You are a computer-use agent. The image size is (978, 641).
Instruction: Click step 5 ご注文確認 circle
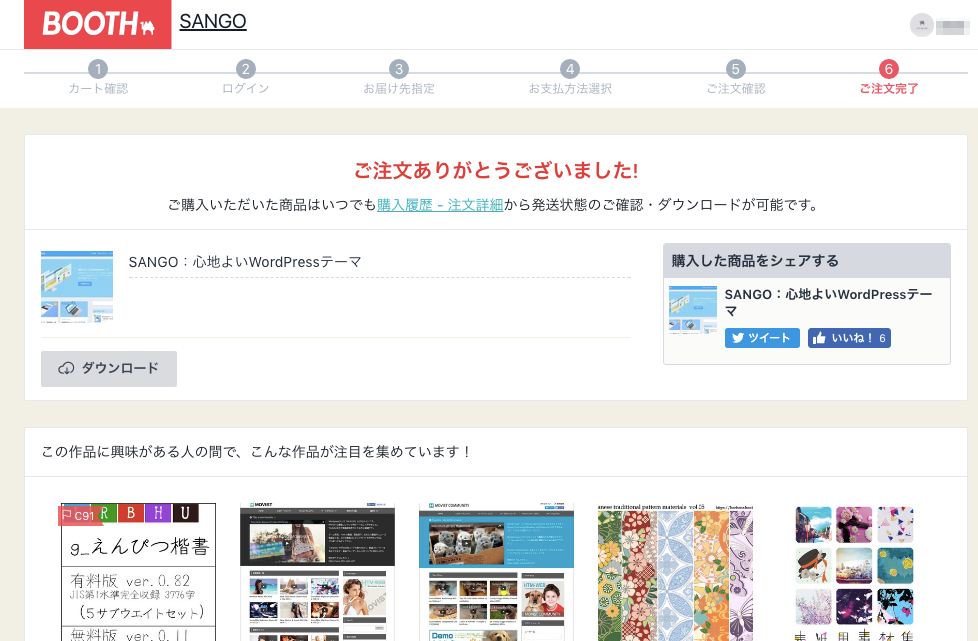click(x=735, y=69)
